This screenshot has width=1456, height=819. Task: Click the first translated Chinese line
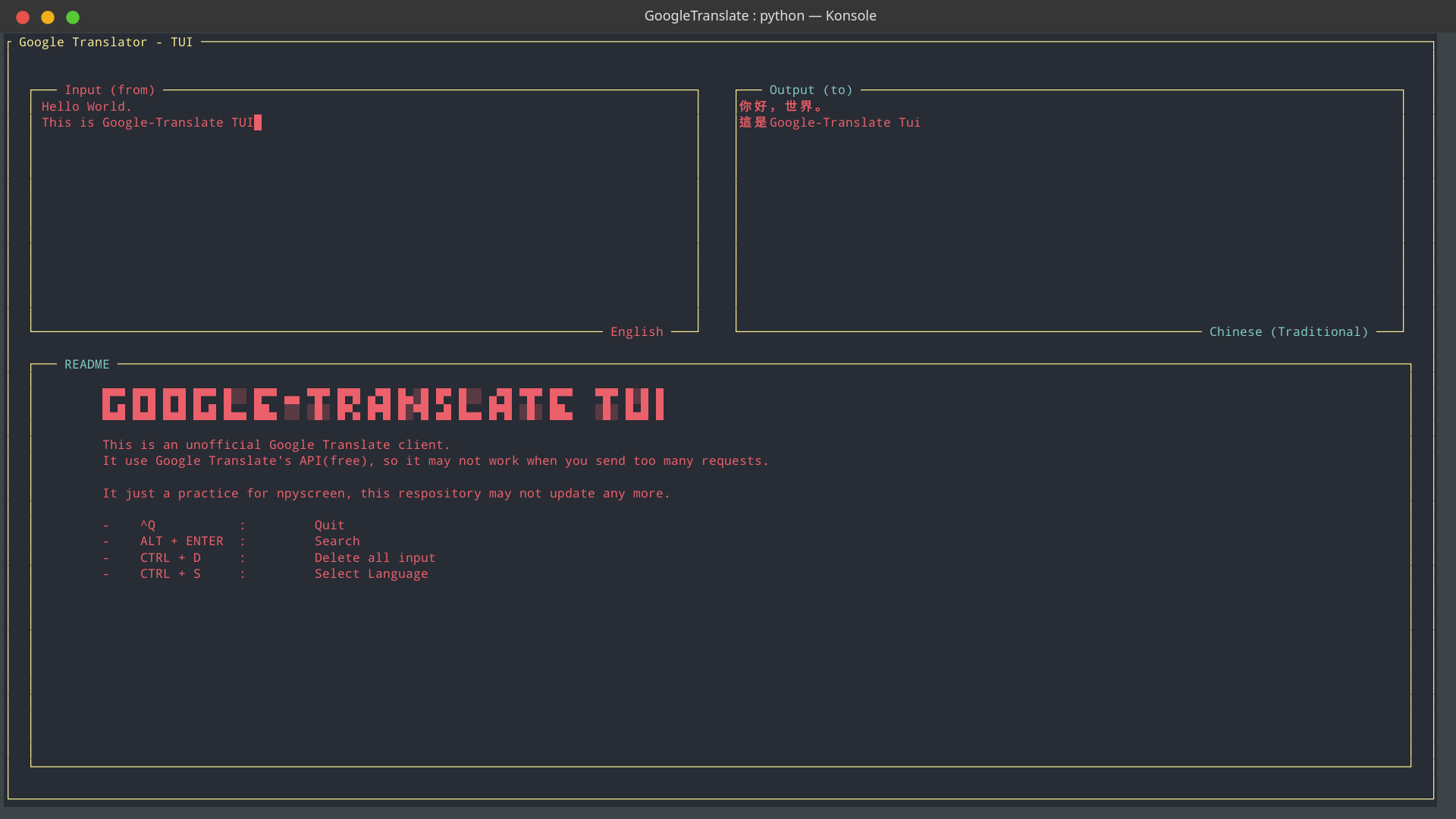(781, 106)
